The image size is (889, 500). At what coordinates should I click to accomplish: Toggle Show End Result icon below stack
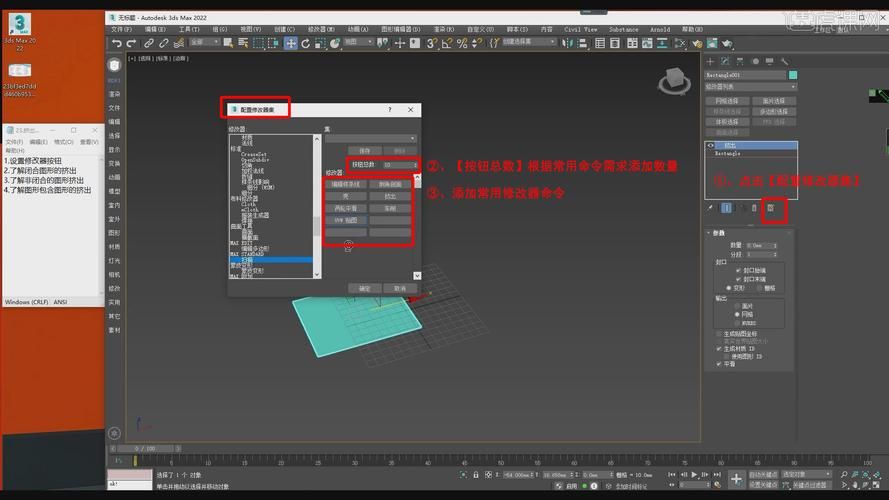coord(726,208)
